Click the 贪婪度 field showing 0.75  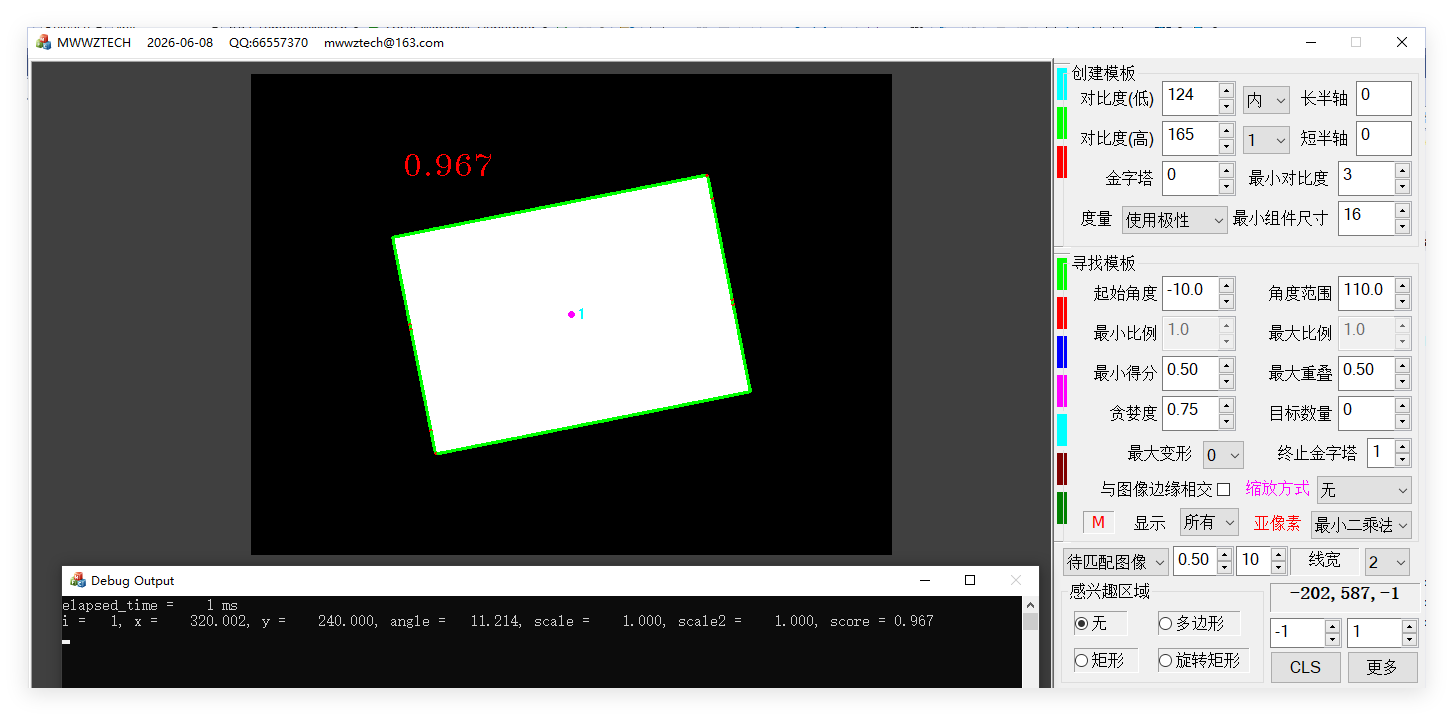point(1190,413)
